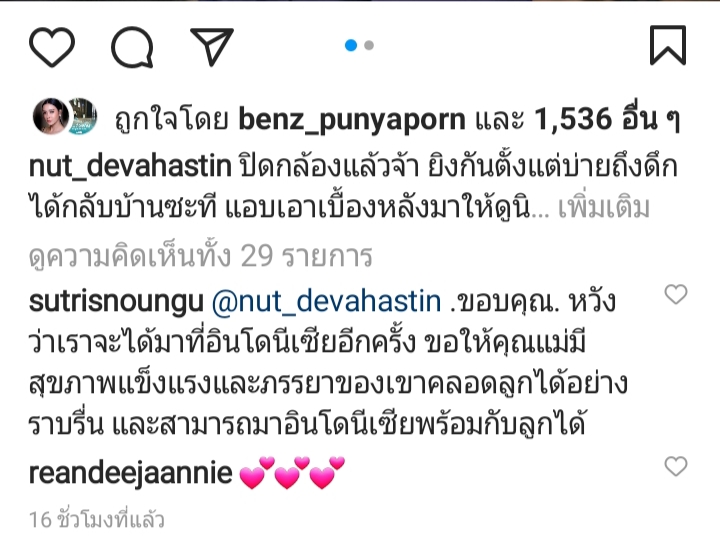
Task: Open list of 1,536 other likers
Action: point(607,119)
